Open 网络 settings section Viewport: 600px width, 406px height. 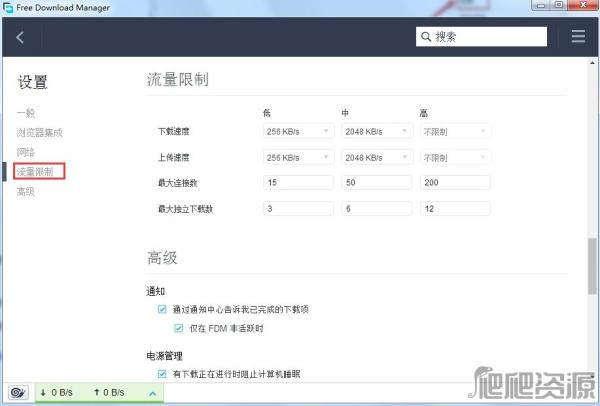(x=26, y=152)
